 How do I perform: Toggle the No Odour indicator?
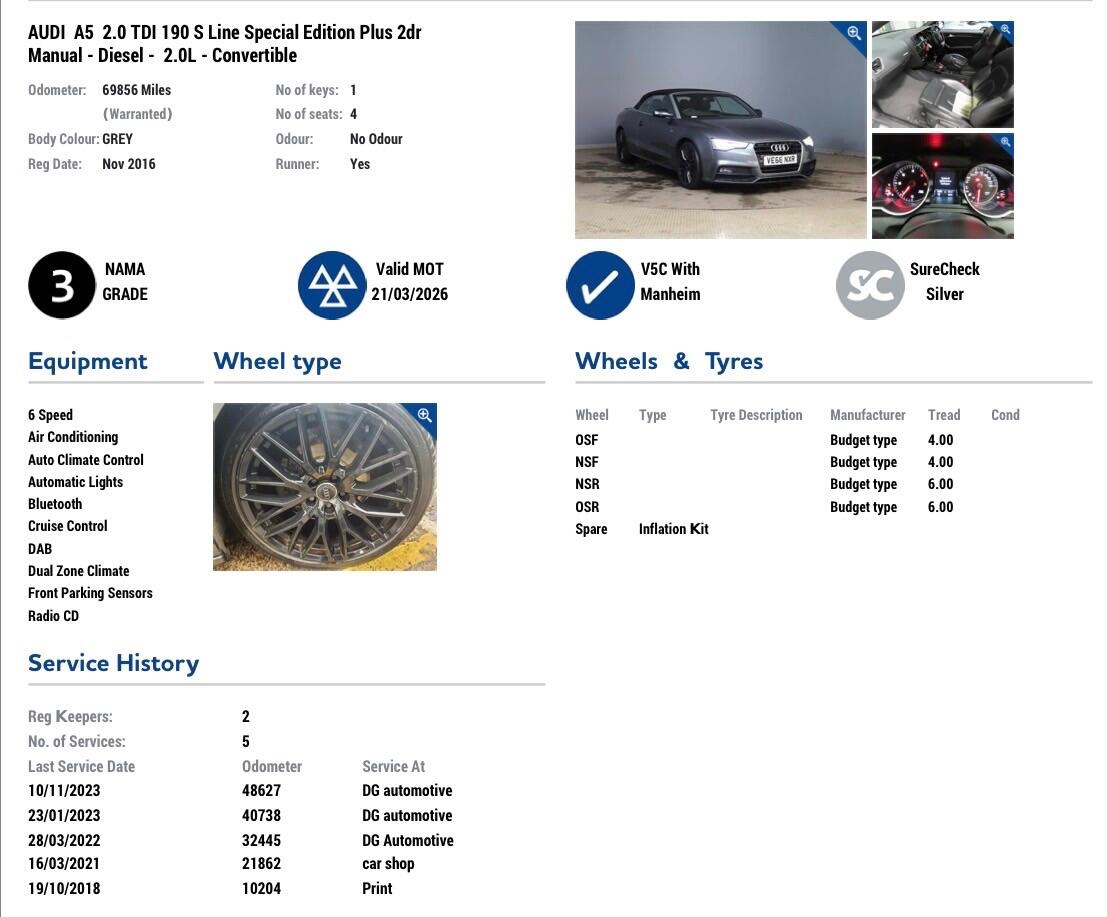tap(377, 139)
